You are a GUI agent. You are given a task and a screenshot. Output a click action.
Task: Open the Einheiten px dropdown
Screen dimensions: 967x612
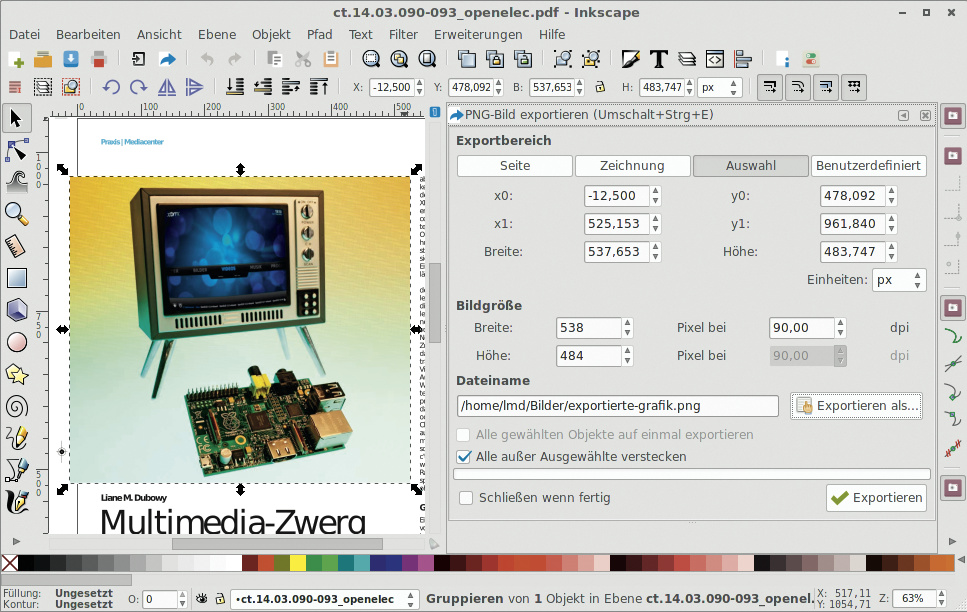(x=899, y=280)
